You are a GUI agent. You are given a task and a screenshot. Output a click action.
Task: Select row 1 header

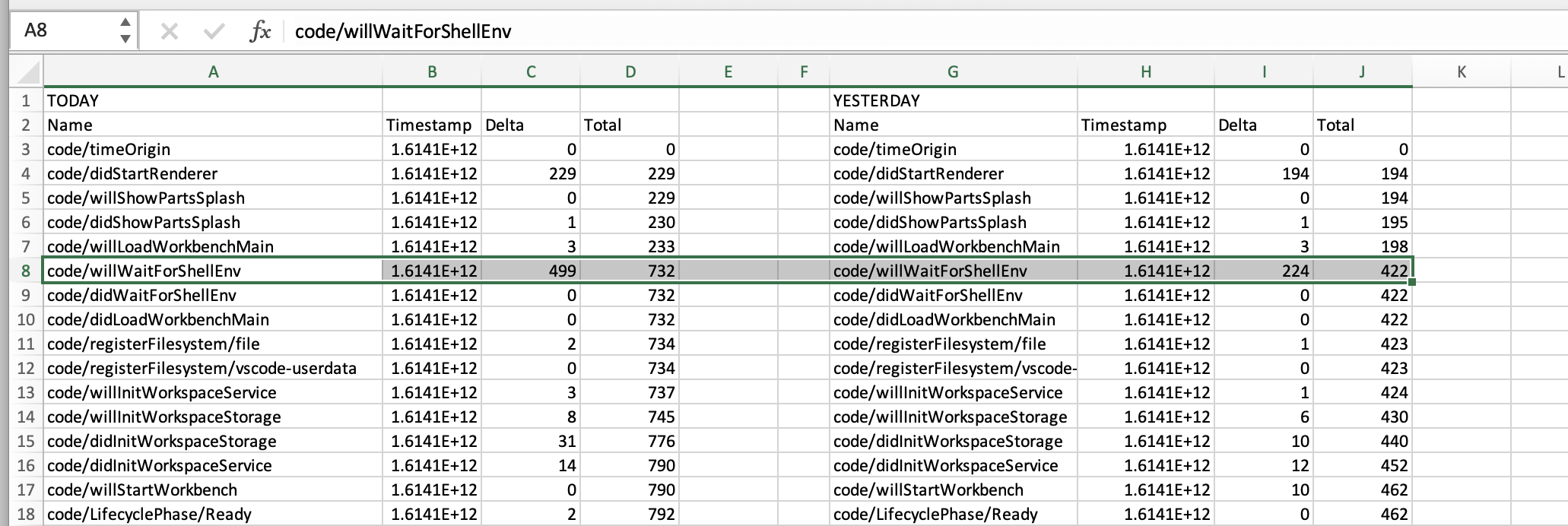[x=27, y=100]
